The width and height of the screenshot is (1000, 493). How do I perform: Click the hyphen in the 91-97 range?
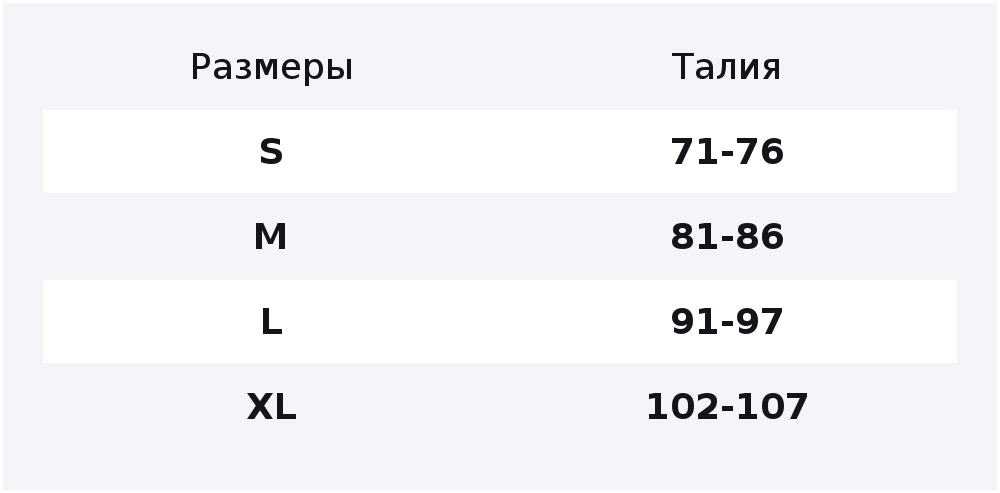click(x=728, y=324)
